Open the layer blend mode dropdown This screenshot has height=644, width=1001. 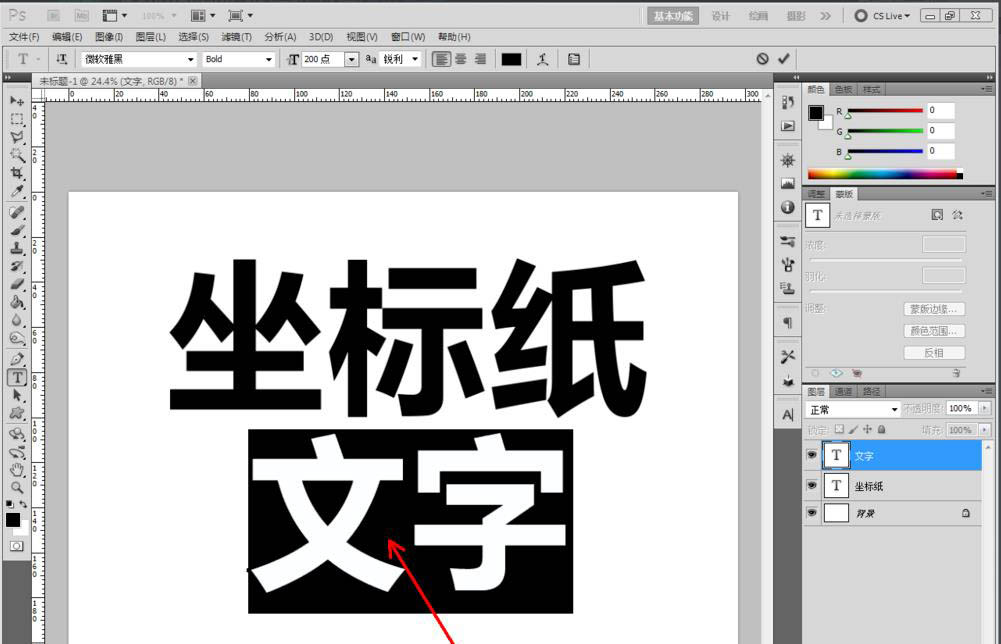850,408
